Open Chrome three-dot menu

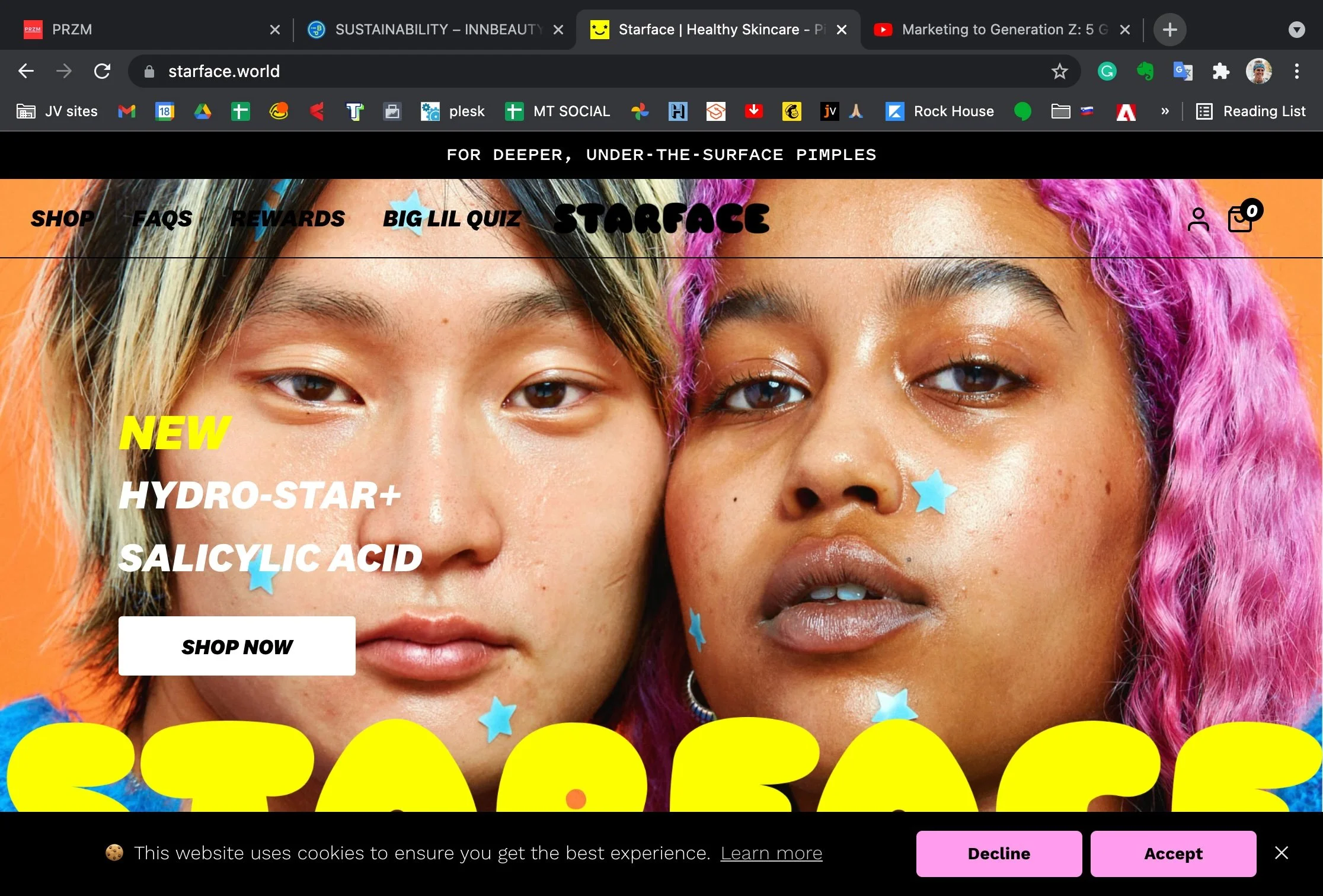[1297, 72]
